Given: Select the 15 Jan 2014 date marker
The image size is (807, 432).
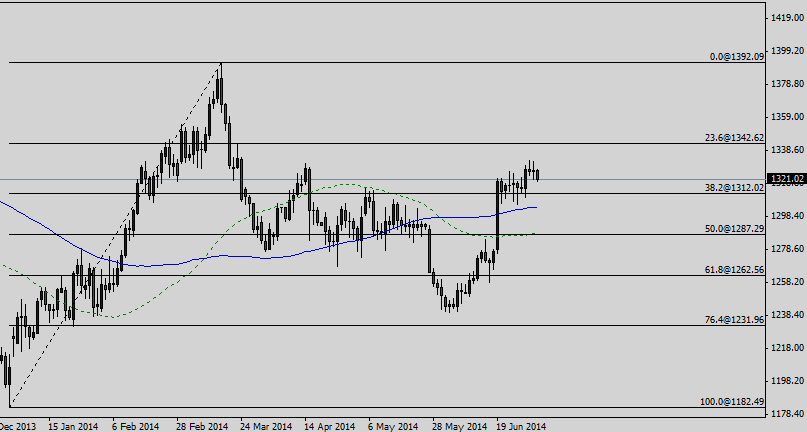Looking at the screenshot, I should click(72, 425).
